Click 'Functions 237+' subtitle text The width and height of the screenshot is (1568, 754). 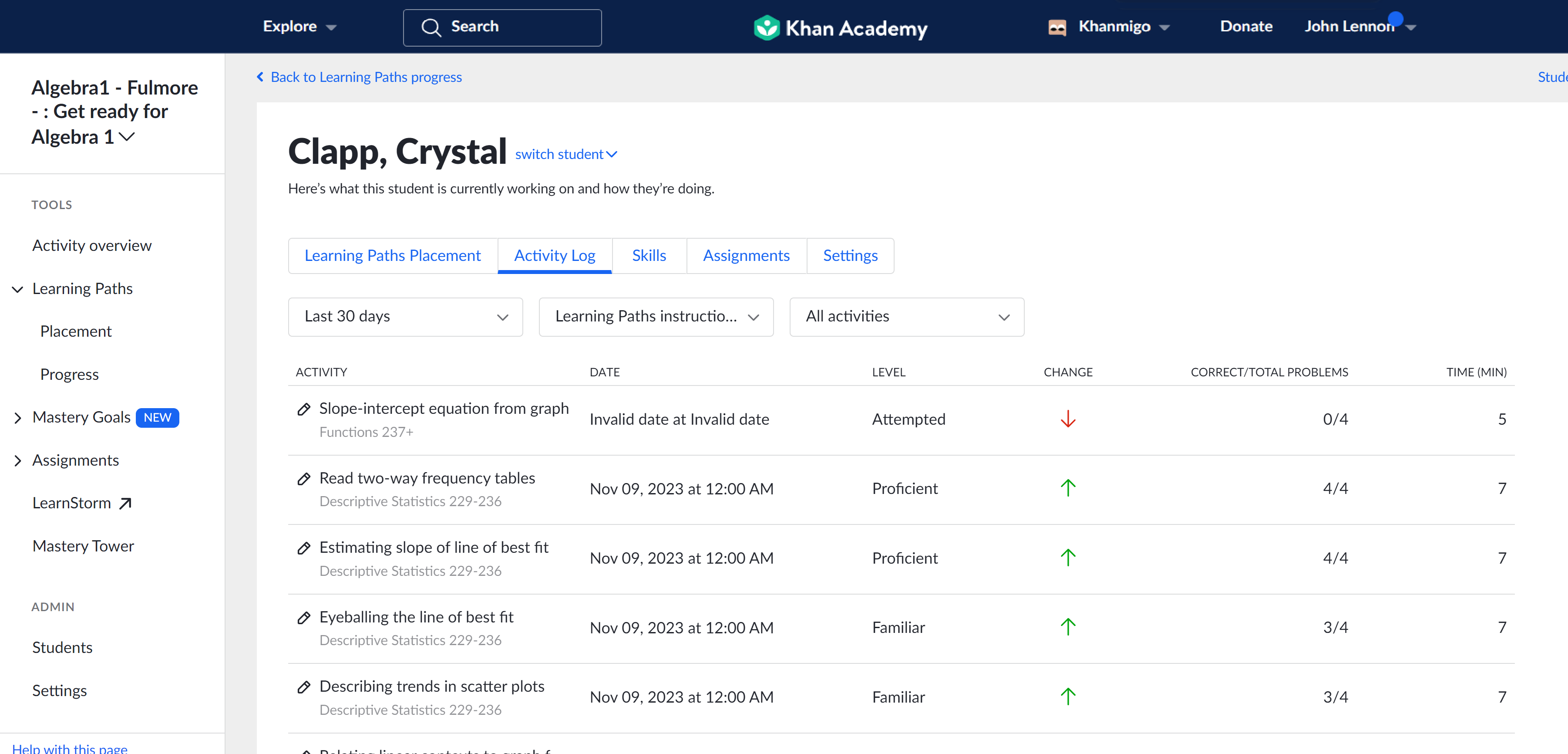click(x=366, y=433)
